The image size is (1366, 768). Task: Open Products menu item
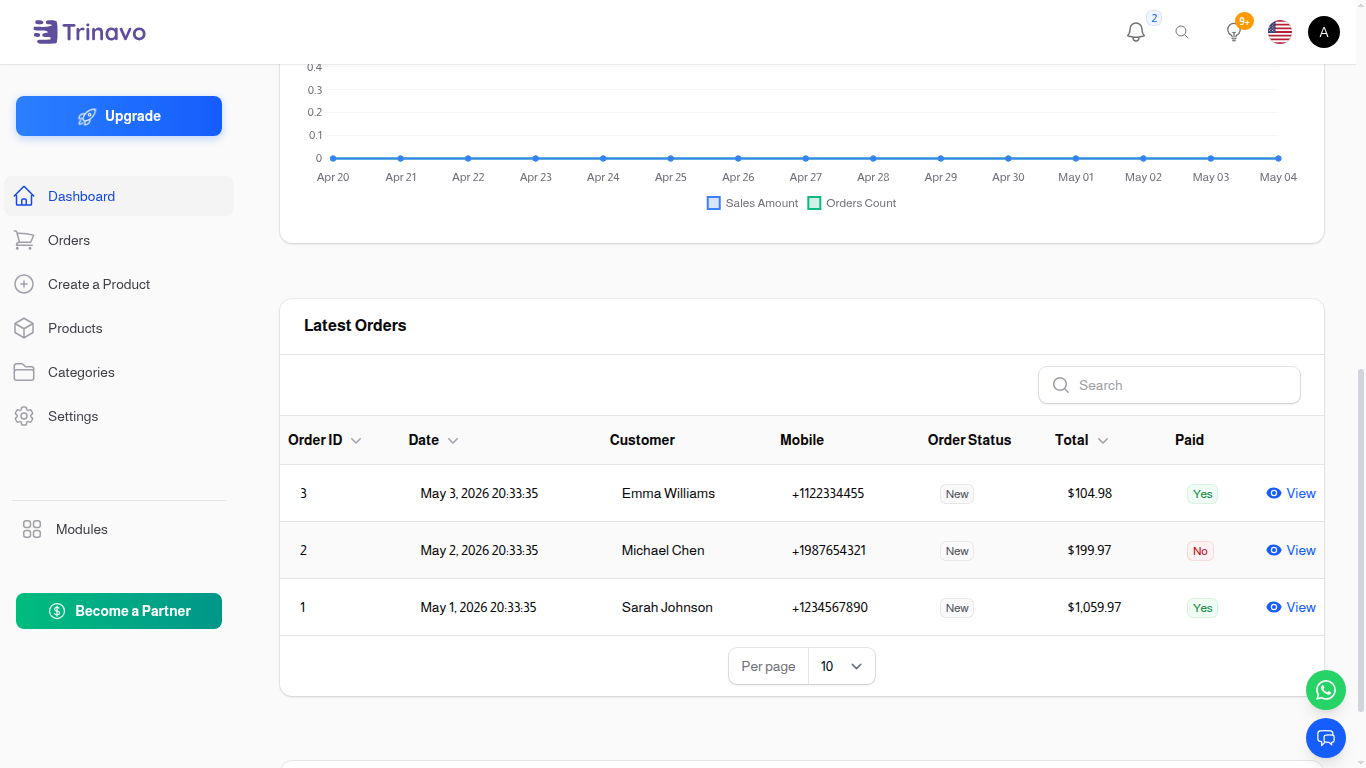point(119,328)
